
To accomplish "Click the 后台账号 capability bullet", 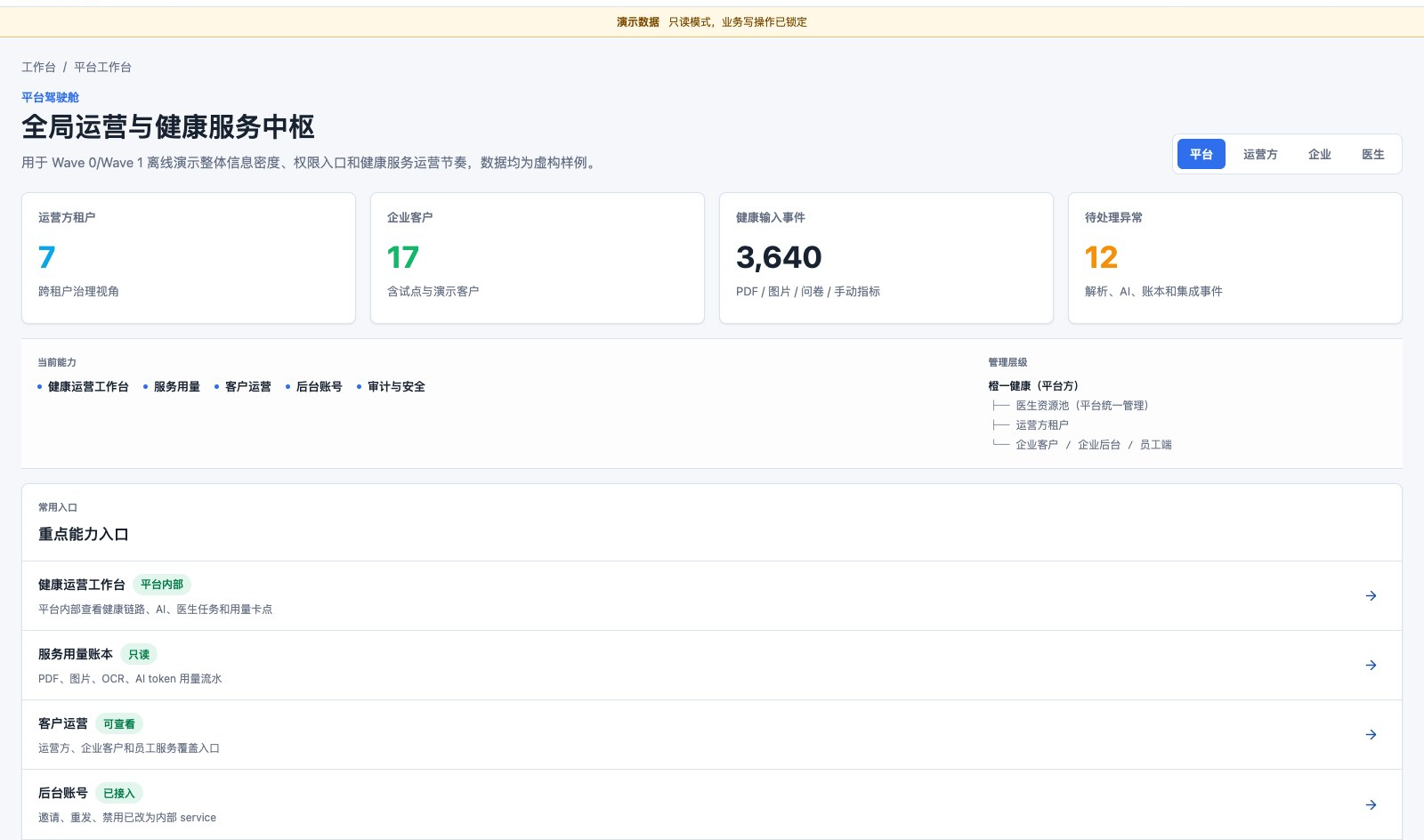I will pyautogui.click(x=314, y=386).
